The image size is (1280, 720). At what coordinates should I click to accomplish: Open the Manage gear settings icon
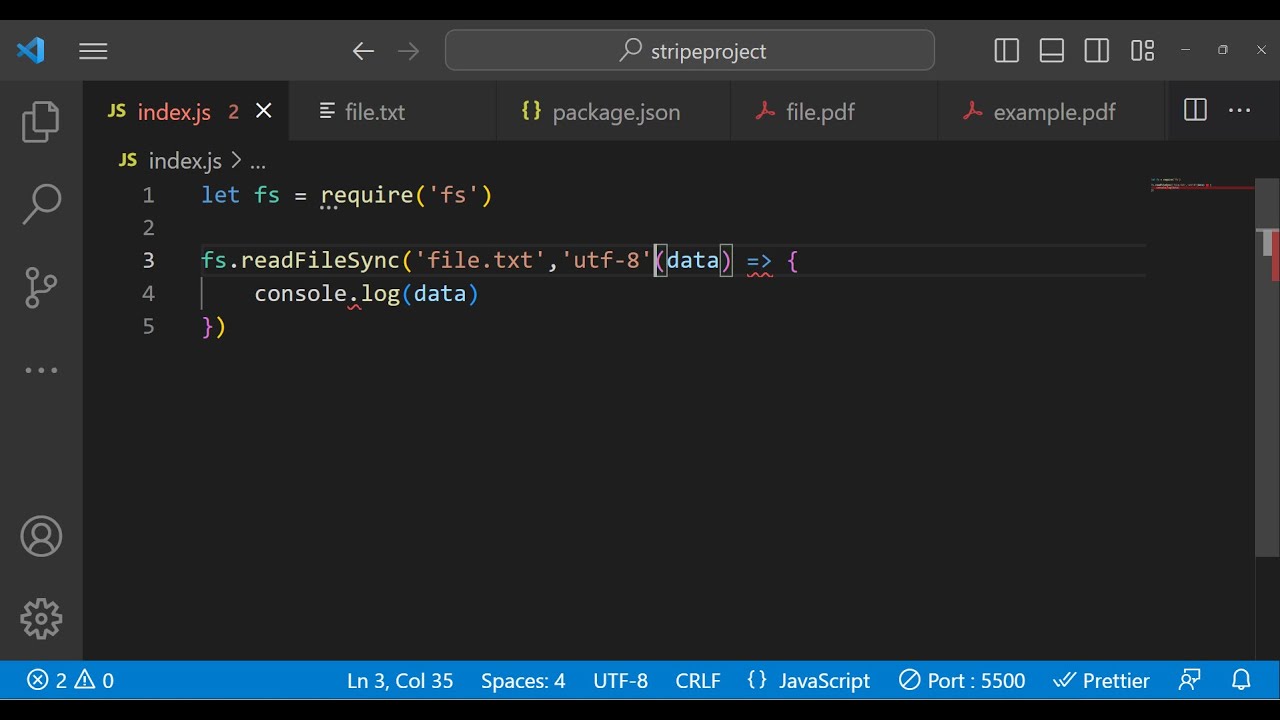tap(41, 619)
